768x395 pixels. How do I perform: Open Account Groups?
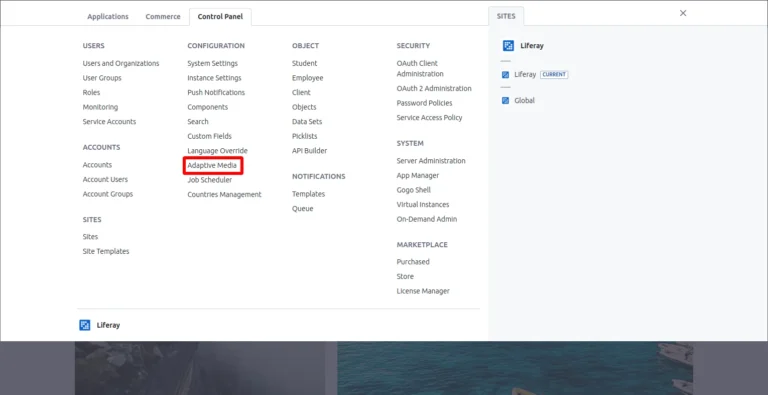click(x=108, y=194)
